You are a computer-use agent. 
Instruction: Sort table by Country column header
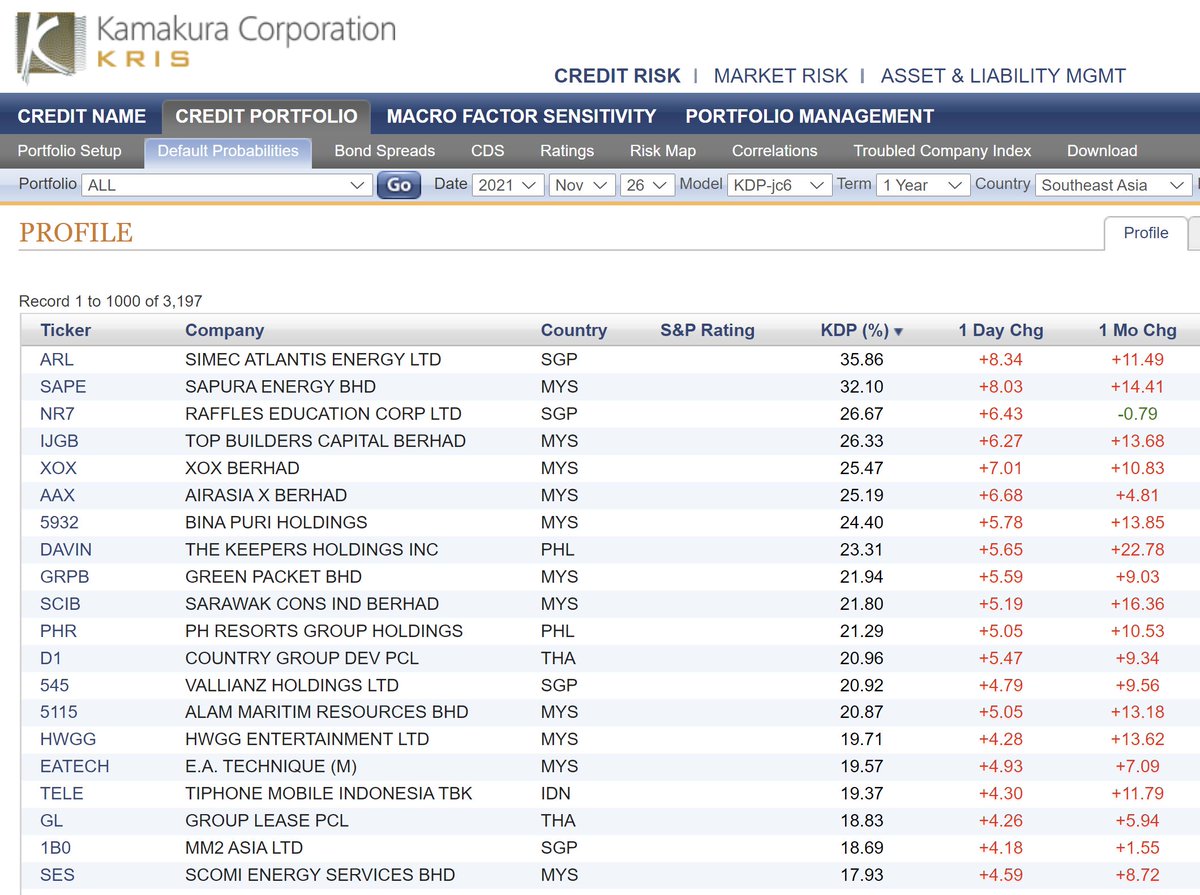pos(574,330)
